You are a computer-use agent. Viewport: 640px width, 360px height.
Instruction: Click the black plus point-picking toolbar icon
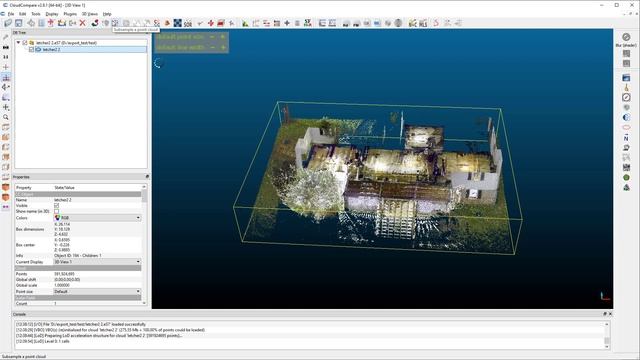coord(287,23)
